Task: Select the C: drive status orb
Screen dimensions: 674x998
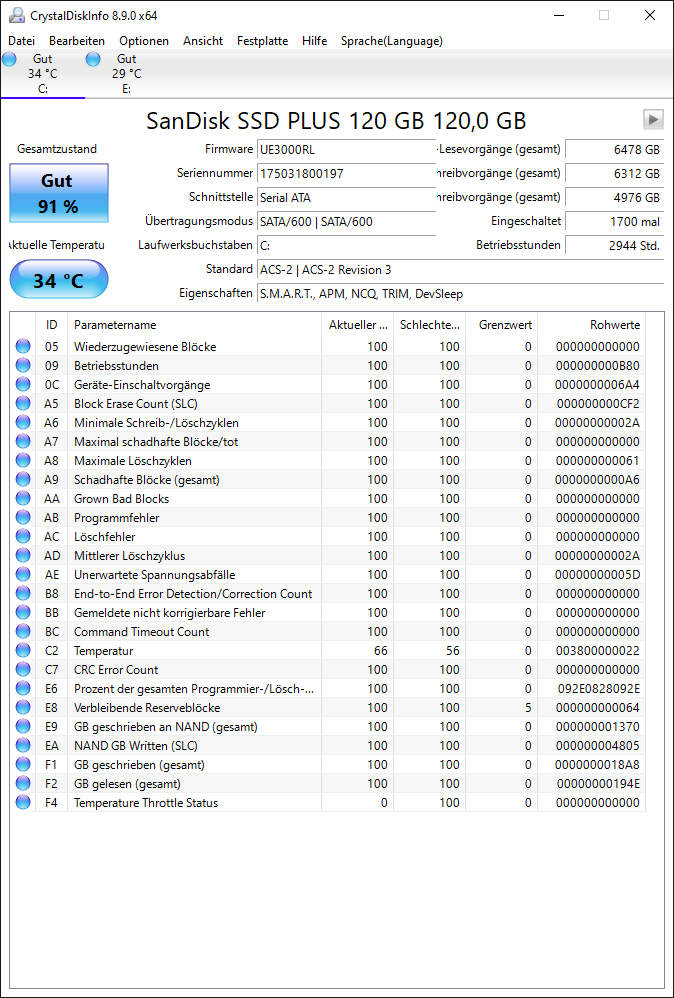Action: pos(9,60)
